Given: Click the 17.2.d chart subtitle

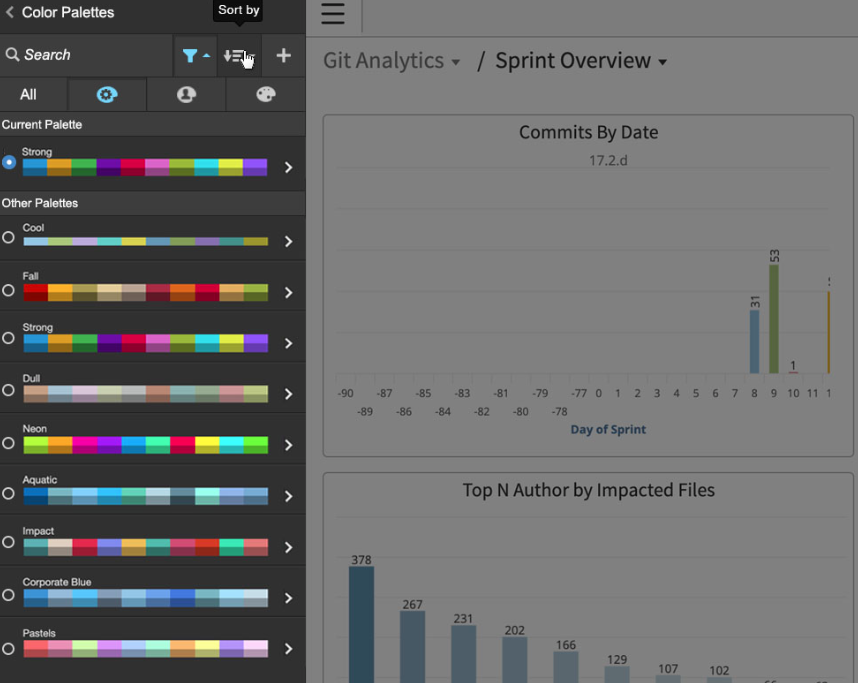Looking at the screenshot, I should tap(608, 160).
